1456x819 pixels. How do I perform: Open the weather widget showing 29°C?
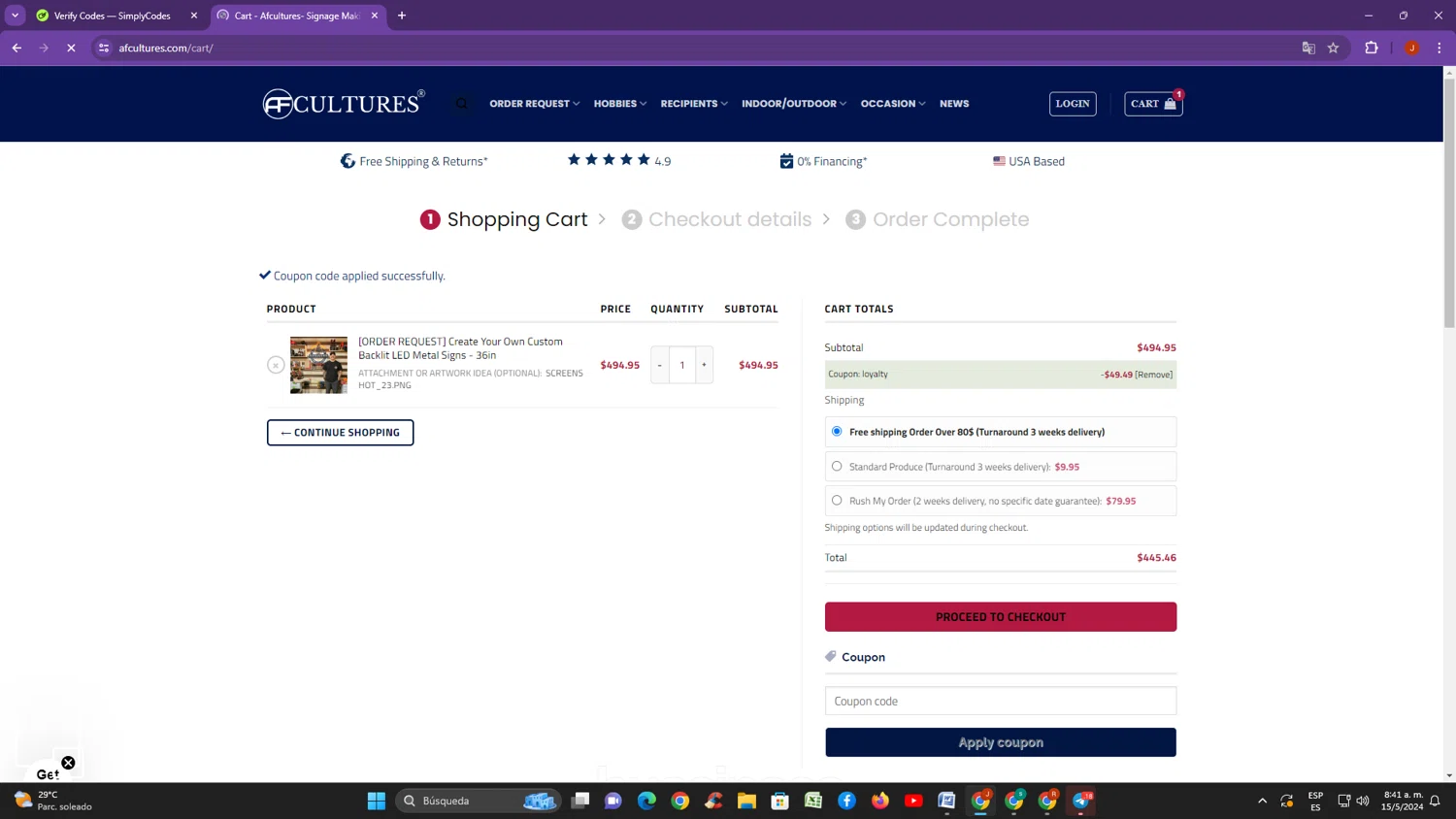53,801
